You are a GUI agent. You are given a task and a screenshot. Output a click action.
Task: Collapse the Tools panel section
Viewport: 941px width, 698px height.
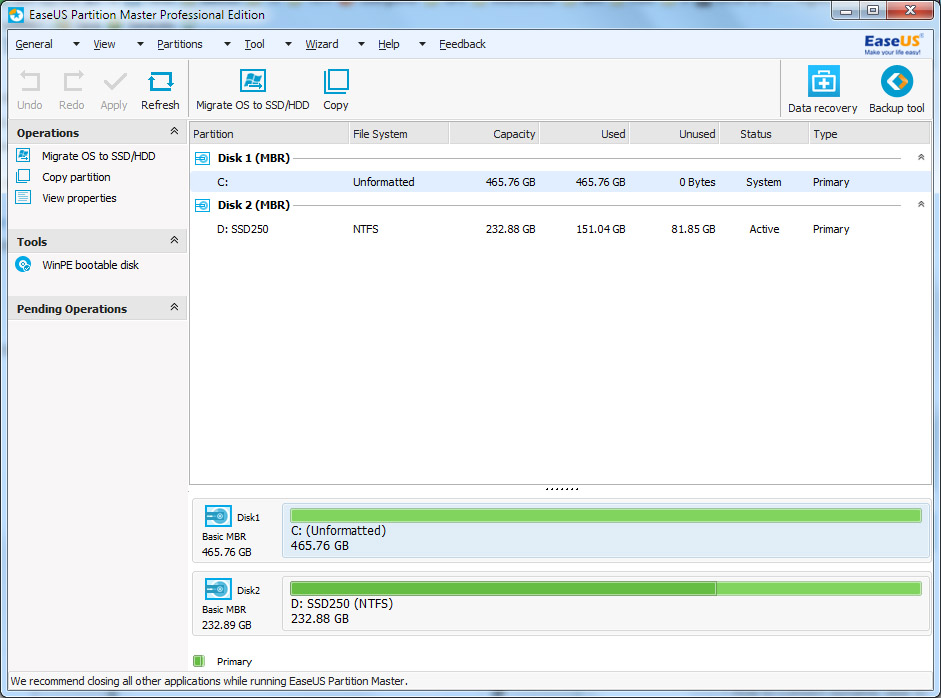pyautogui.click(x=174, y=241)
